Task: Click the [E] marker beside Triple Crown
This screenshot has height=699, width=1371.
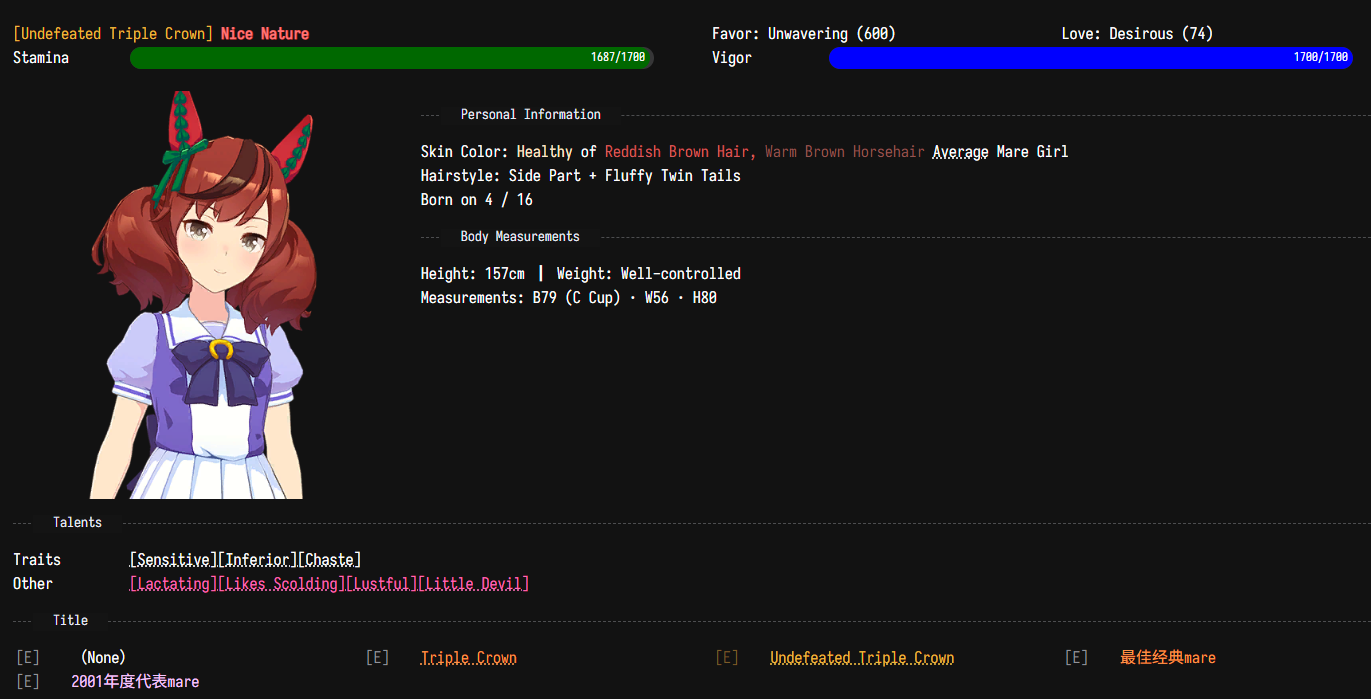Action: (x=377, y=658)
